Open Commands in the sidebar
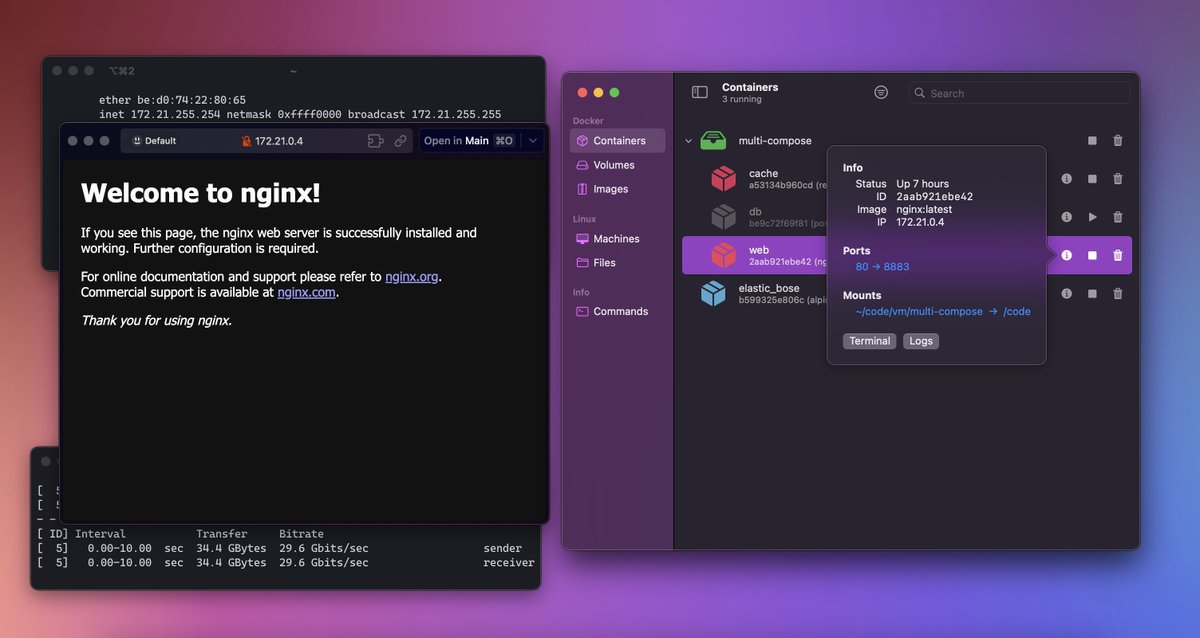The width and height of the screenshot is (1200, 638). click(x=617, y=311)
